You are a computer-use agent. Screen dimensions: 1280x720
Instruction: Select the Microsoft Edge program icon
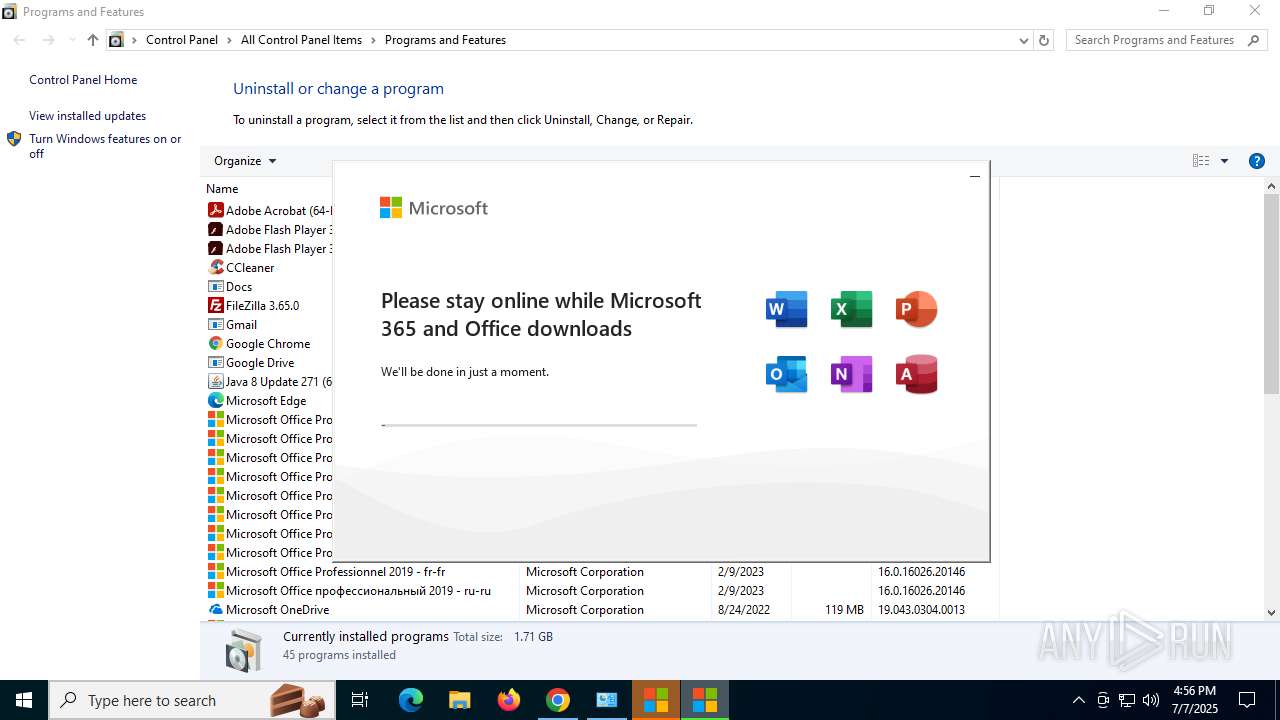click(x=215, y=400)
